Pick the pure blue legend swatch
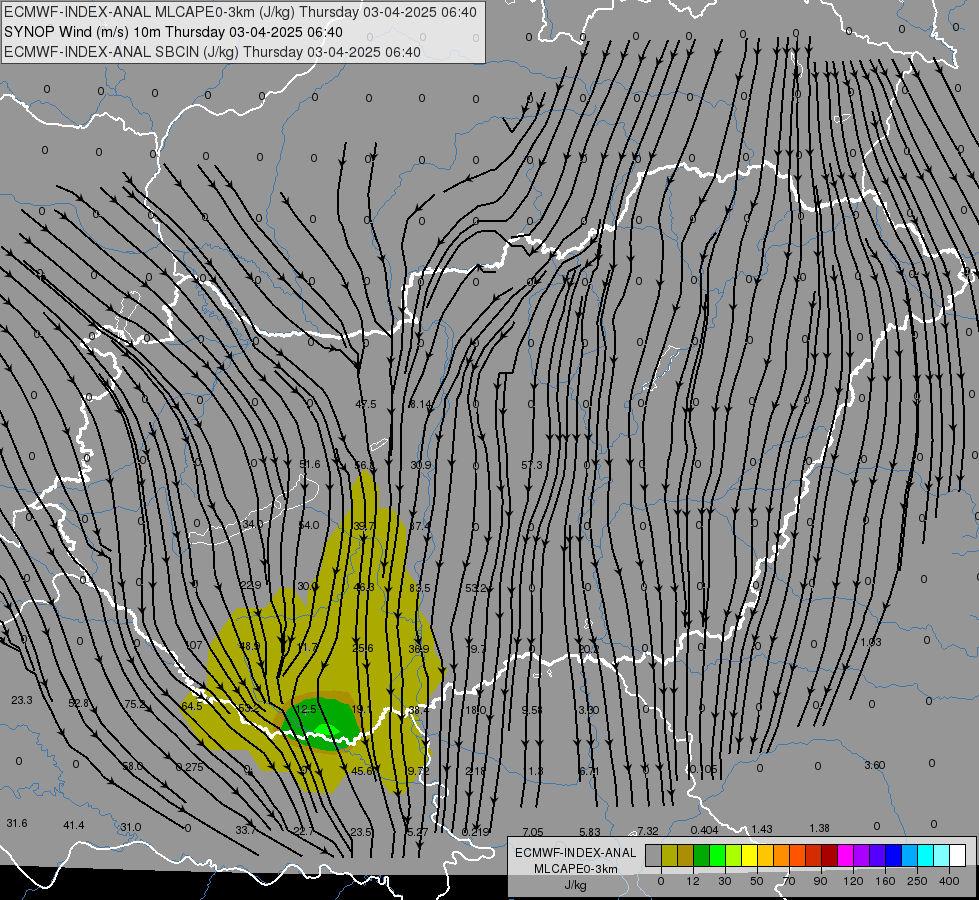Screen dimensions: 979x900 point(893,855)
